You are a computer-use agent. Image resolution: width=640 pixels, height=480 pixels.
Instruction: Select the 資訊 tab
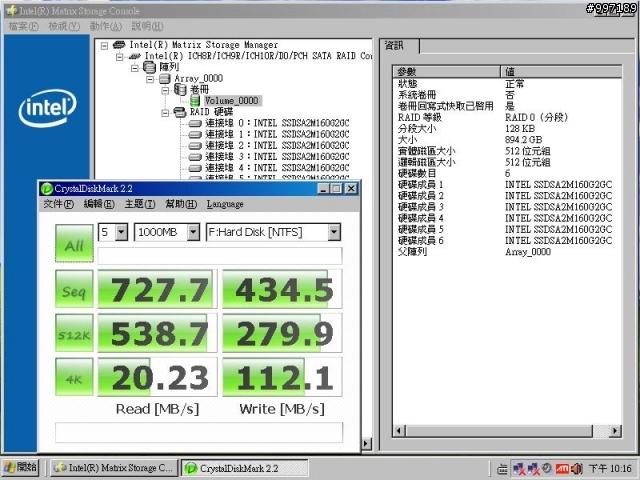click(x=399, y=46)
